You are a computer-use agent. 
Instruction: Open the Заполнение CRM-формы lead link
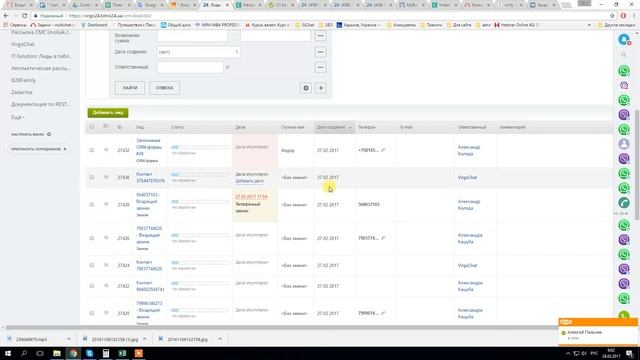point(149,147)
